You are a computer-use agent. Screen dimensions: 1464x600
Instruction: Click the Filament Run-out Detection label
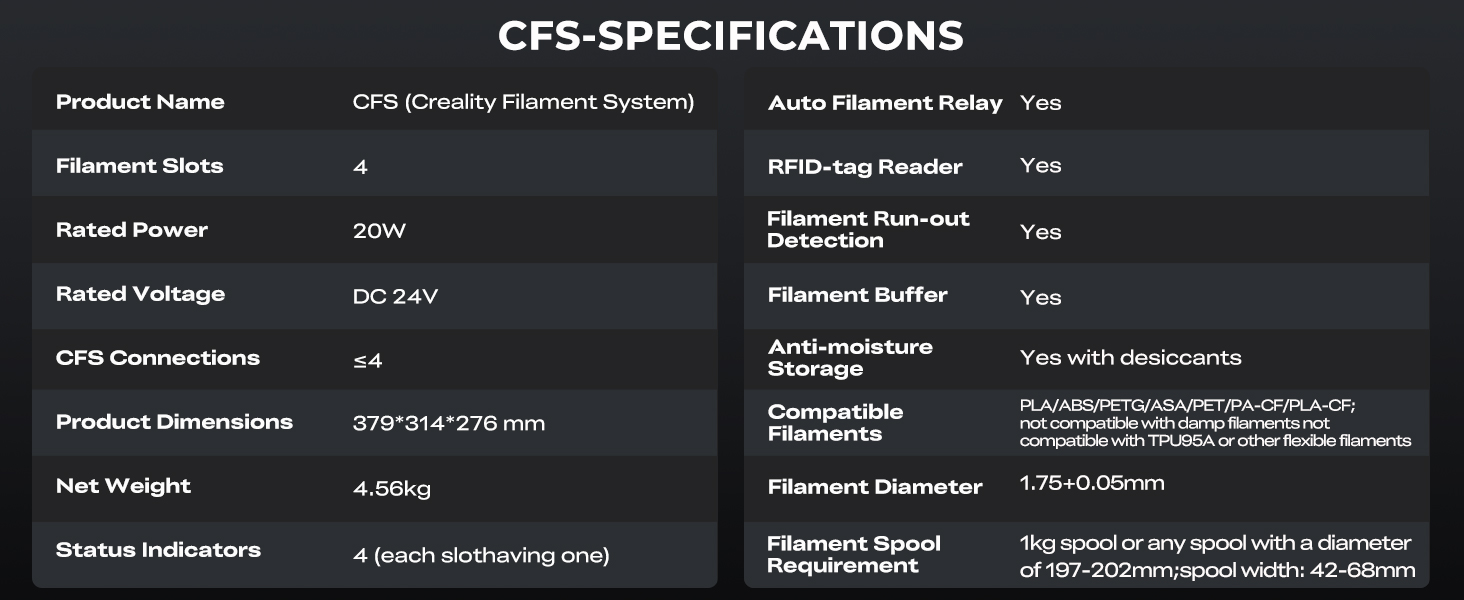(x=868, y=230)
